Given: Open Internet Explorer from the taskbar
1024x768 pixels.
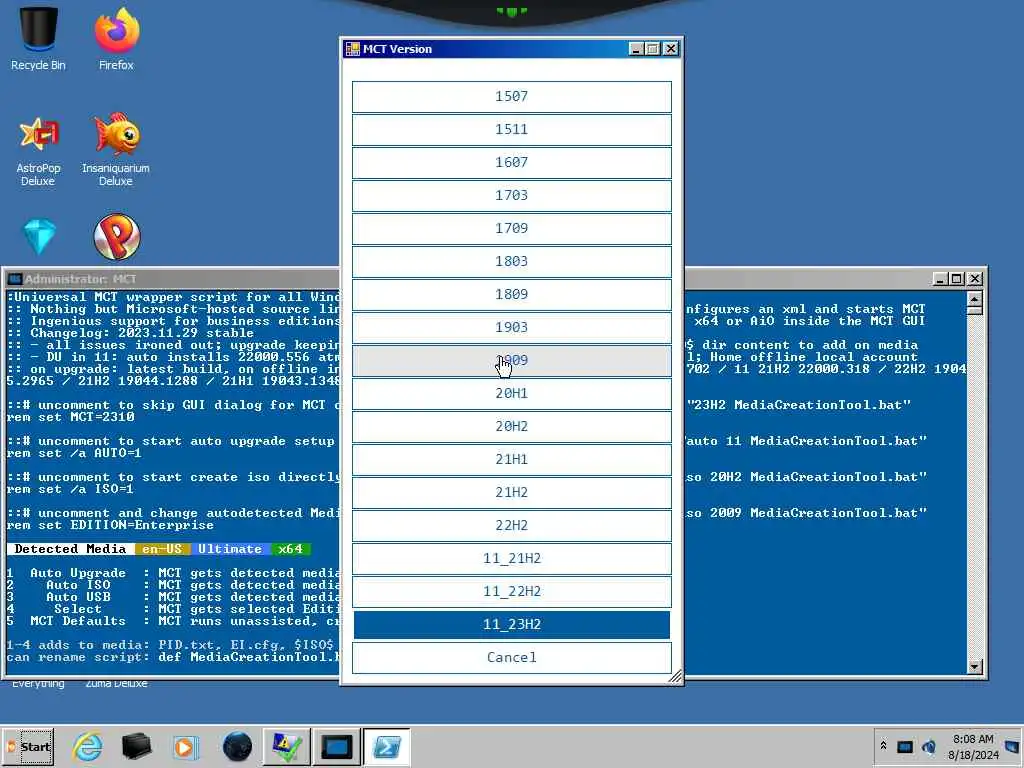Looking at the screenshot, I should [x=88, y=746].
